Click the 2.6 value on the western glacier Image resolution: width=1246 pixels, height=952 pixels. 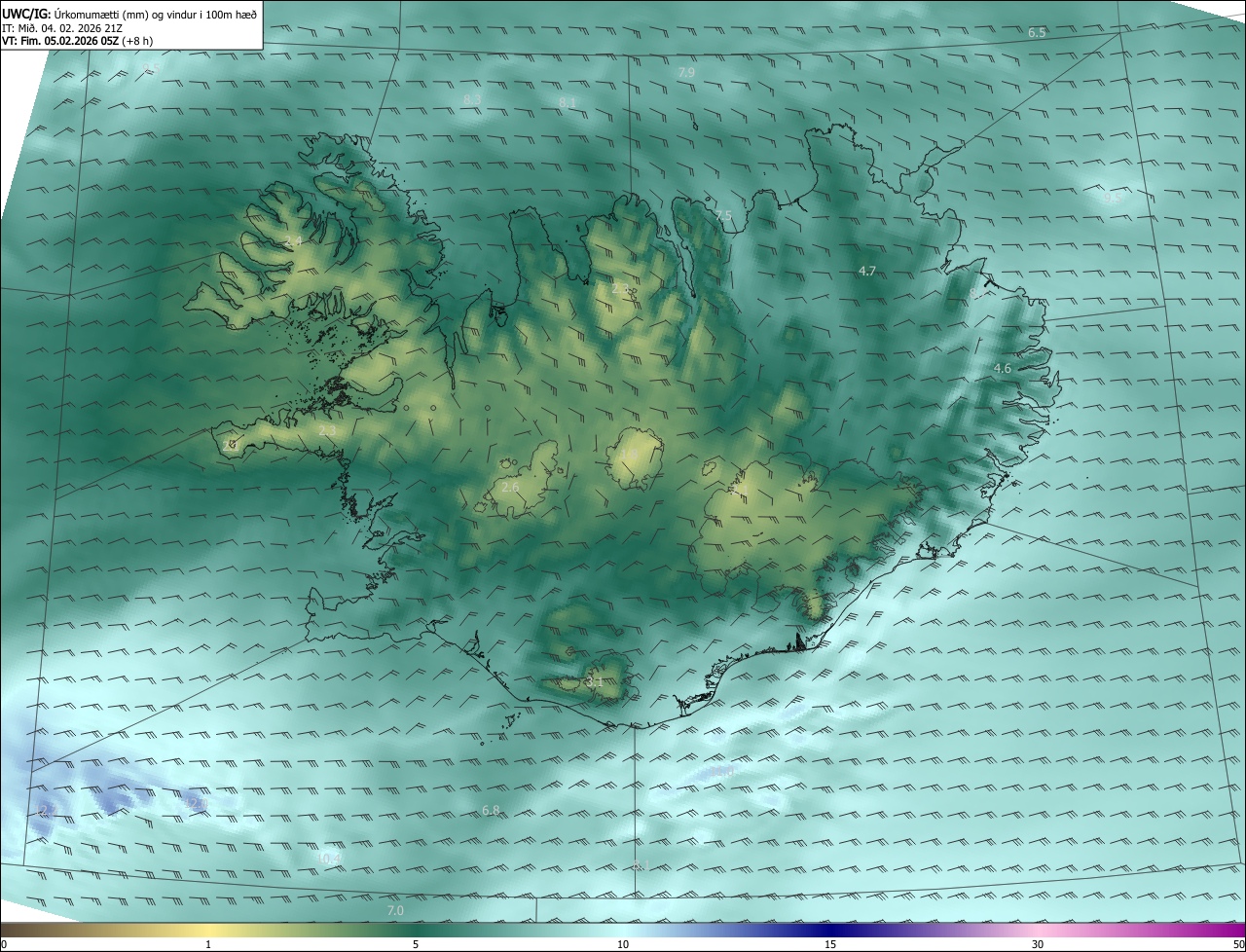point(510,487)
